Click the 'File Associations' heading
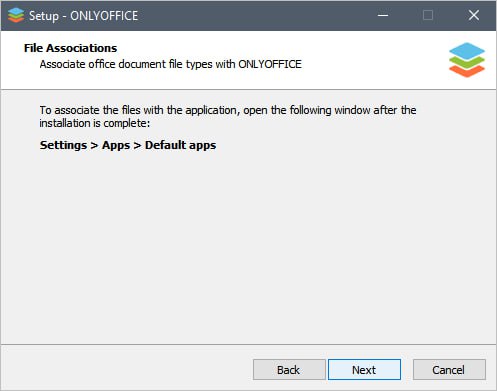This screenshot has height=391, width=497. [x=70, y=48]
